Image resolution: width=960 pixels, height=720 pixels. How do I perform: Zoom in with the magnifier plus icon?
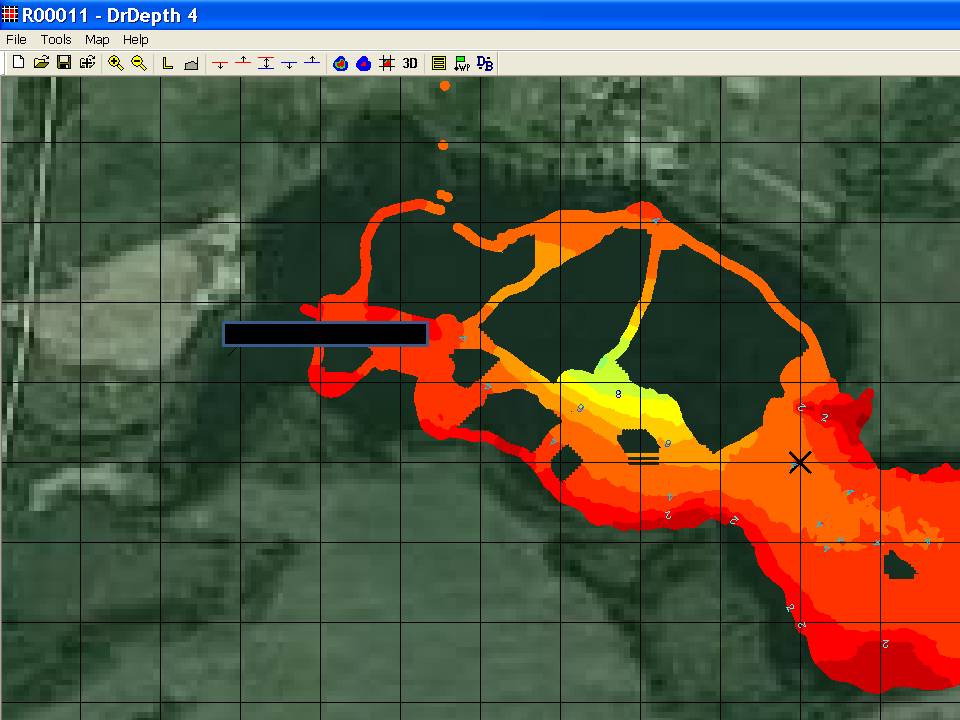point(116,63)
